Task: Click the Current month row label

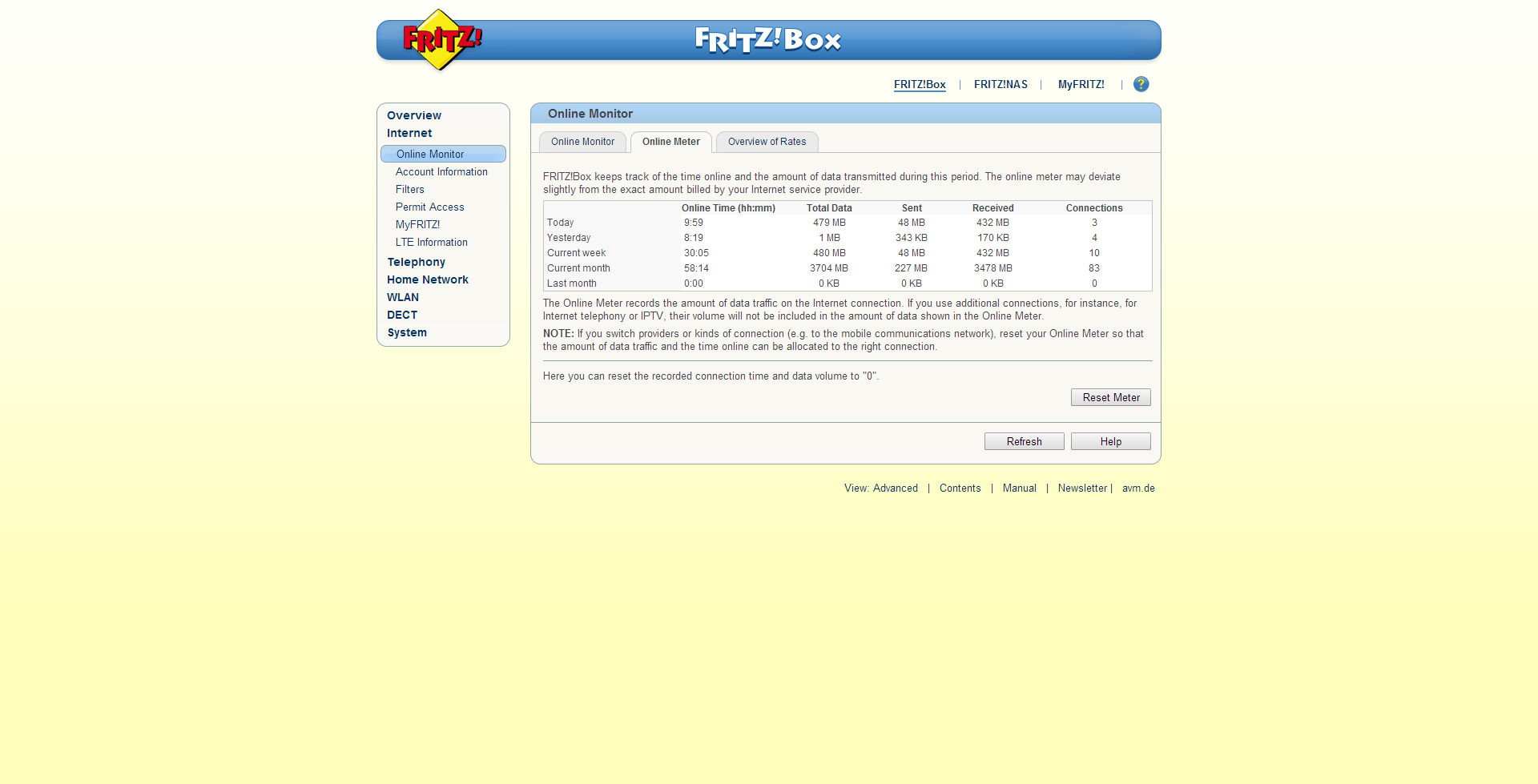Action: click(x=578, y=268)
